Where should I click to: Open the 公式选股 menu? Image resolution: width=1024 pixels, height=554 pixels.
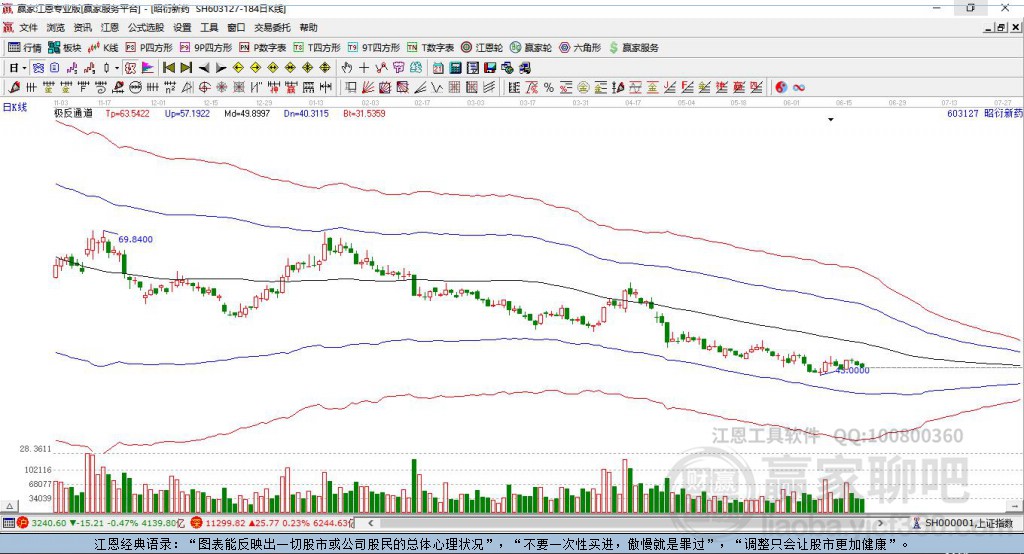tap(146, 27)
